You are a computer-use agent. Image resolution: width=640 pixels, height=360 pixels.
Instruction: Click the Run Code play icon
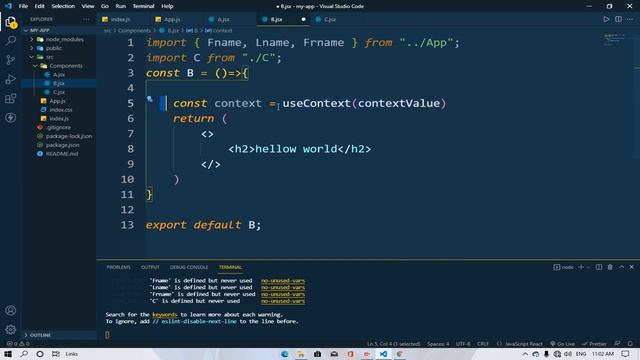[606, 19]
